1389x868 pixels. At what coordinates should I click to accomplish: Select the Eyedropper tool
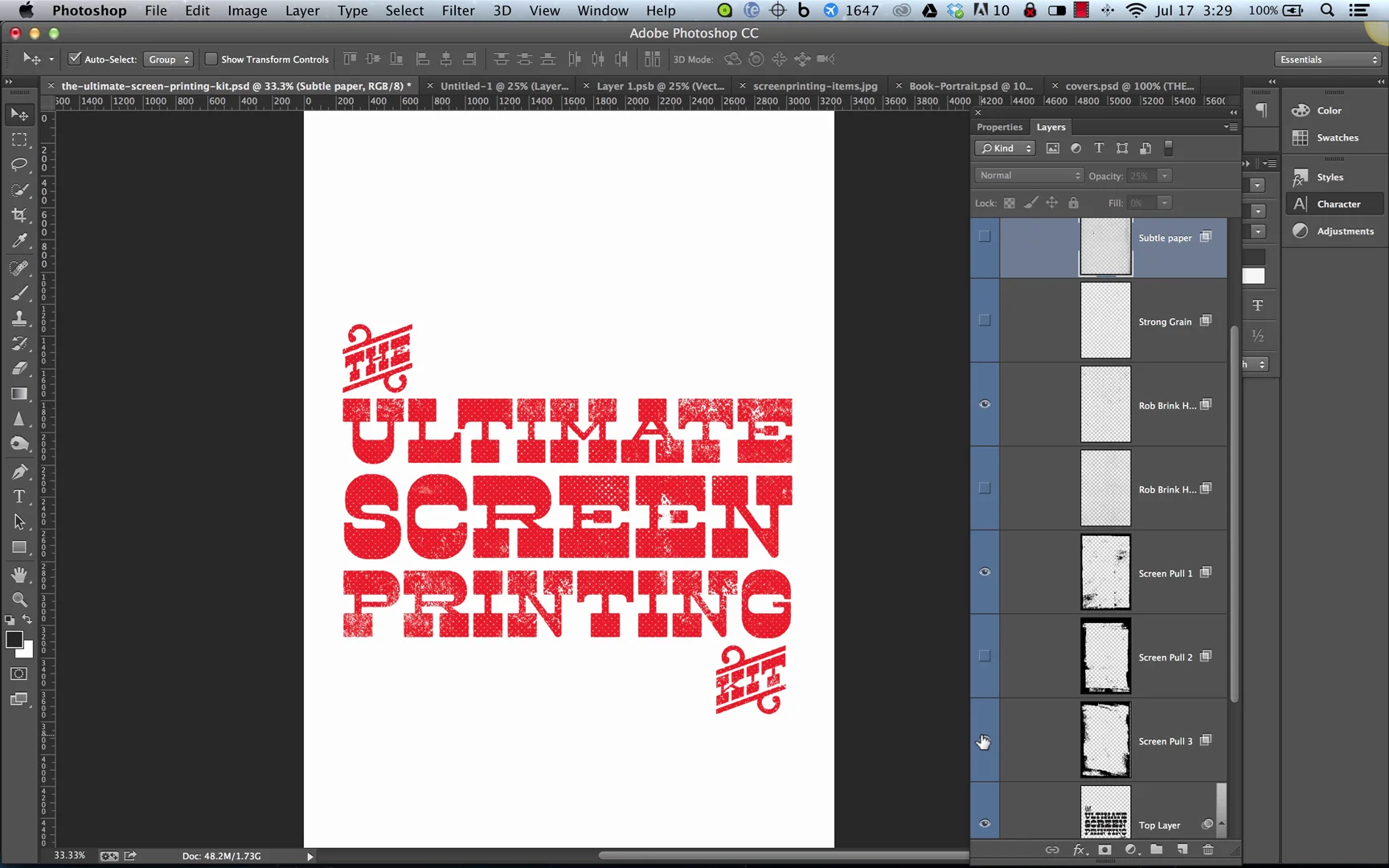(x=19, y=240)
